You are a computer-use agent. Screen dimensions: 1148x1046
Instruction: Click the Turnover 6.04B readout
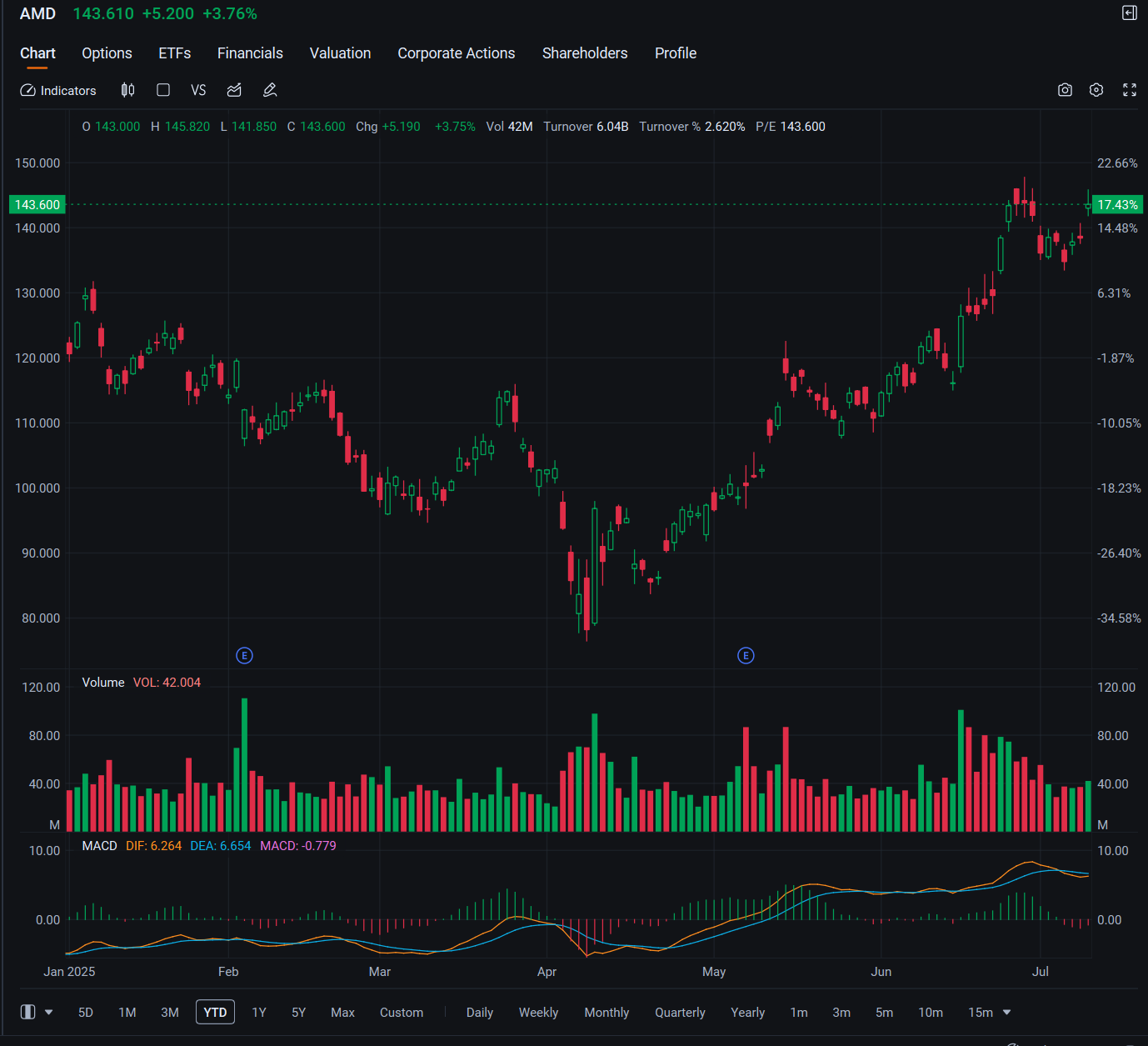(586, 127)
